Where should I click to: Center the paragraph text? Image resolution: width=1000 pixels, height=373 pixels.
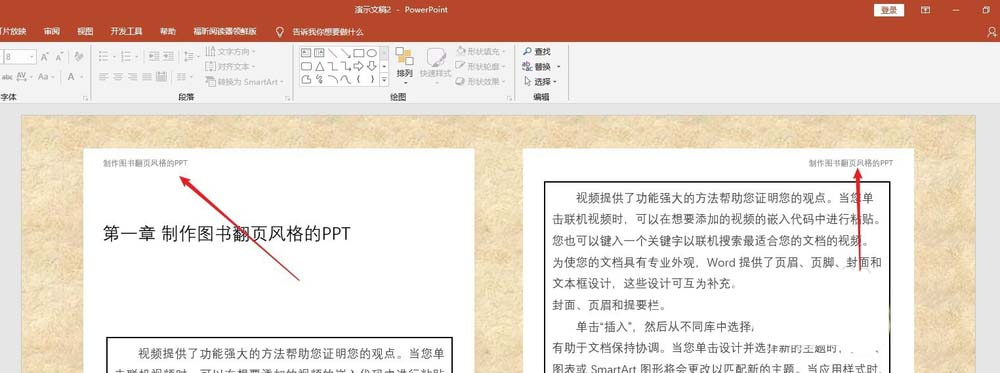coord(118,77)
